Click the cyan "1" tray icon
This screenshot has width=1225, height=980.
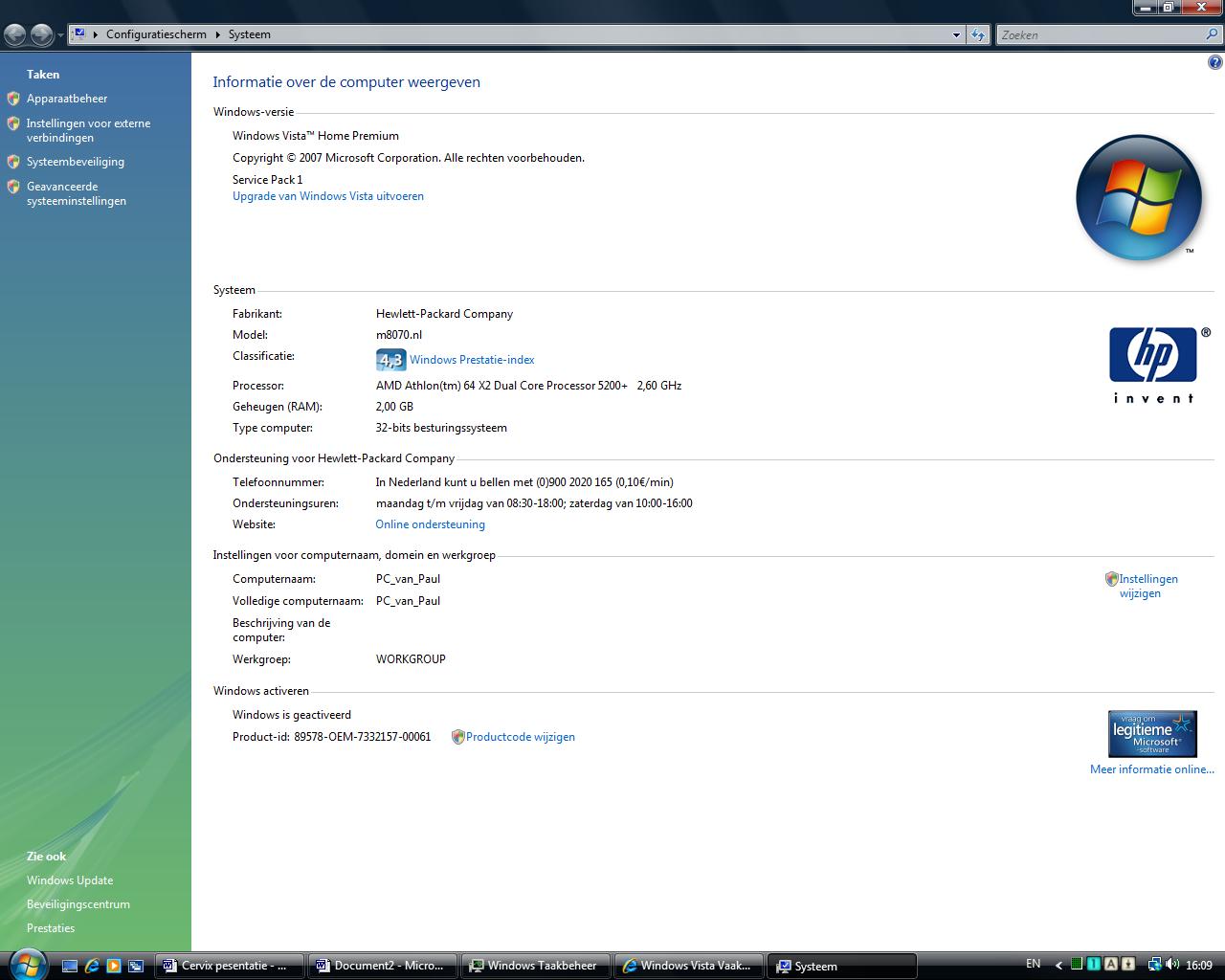(x=1094, y=965)
